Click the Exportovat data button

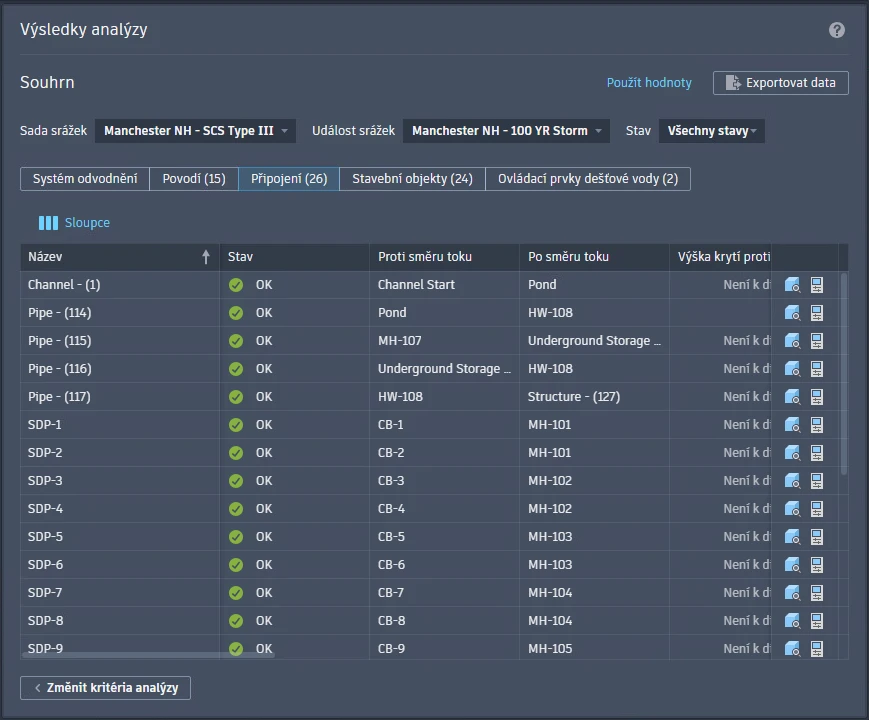780,83
